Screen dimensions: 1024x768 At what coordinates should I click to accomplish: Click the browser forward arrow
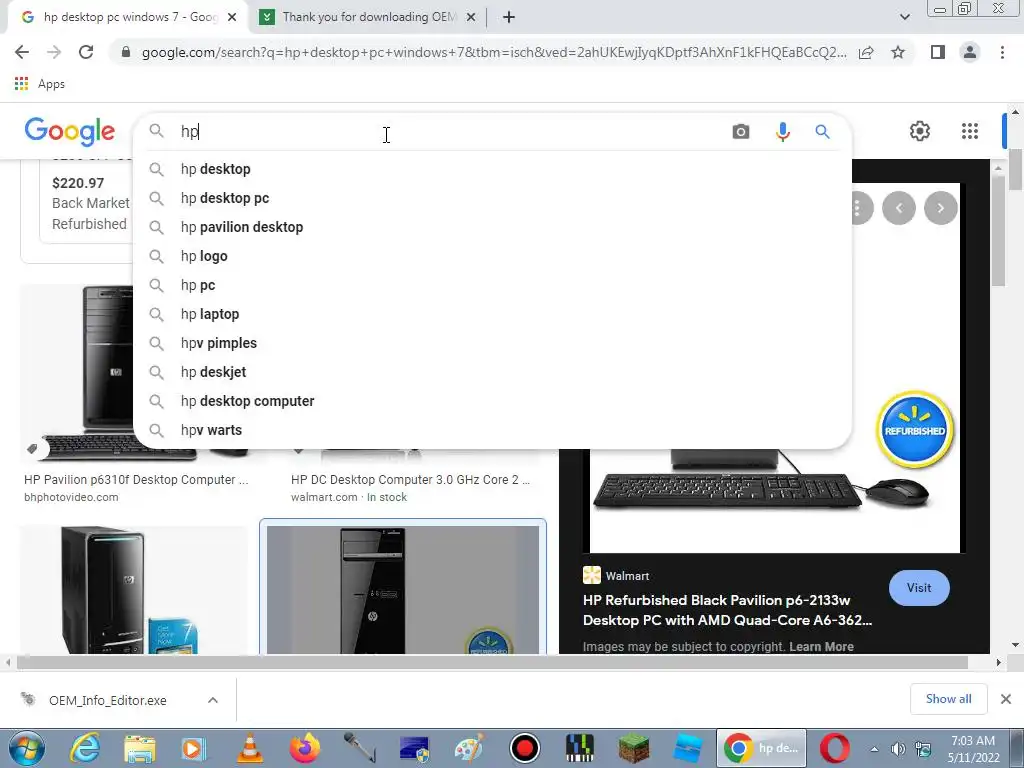(54, 52)
